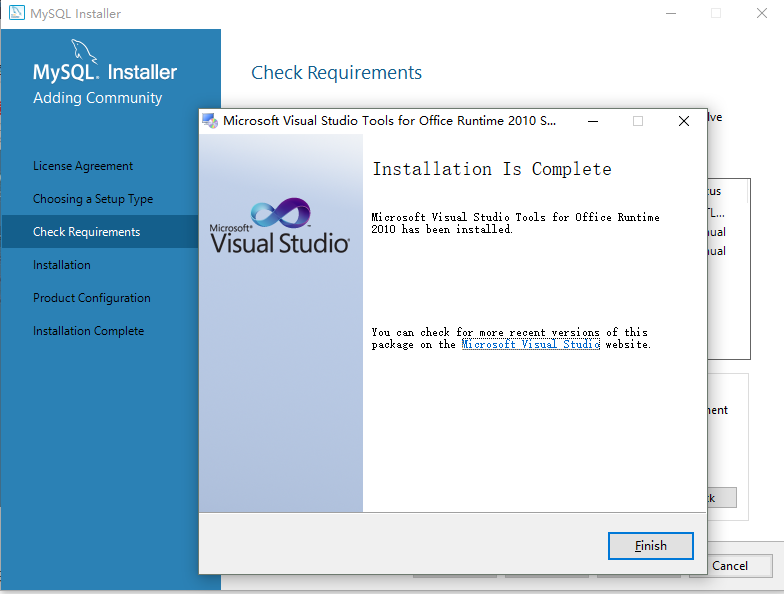Minimize the MySQL Installer window
Viewport: 784px width, 594px height.
pos(671,14)
